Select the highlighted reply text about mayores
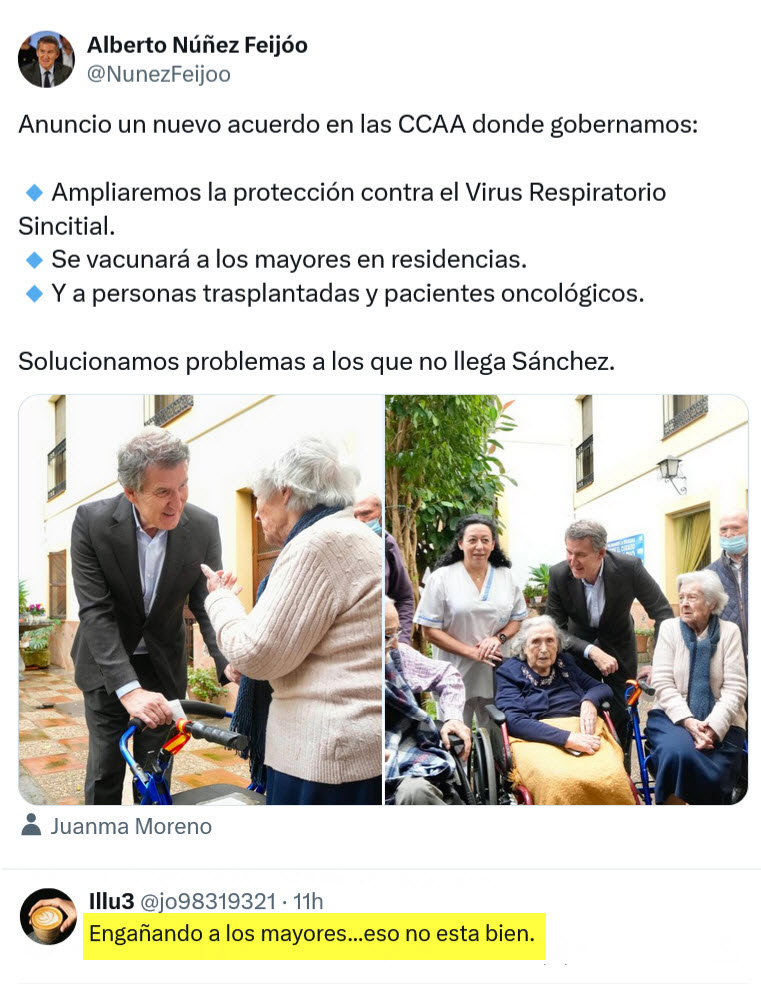The image size is (761, 985). pyautogui.click(x=312, y=933)
